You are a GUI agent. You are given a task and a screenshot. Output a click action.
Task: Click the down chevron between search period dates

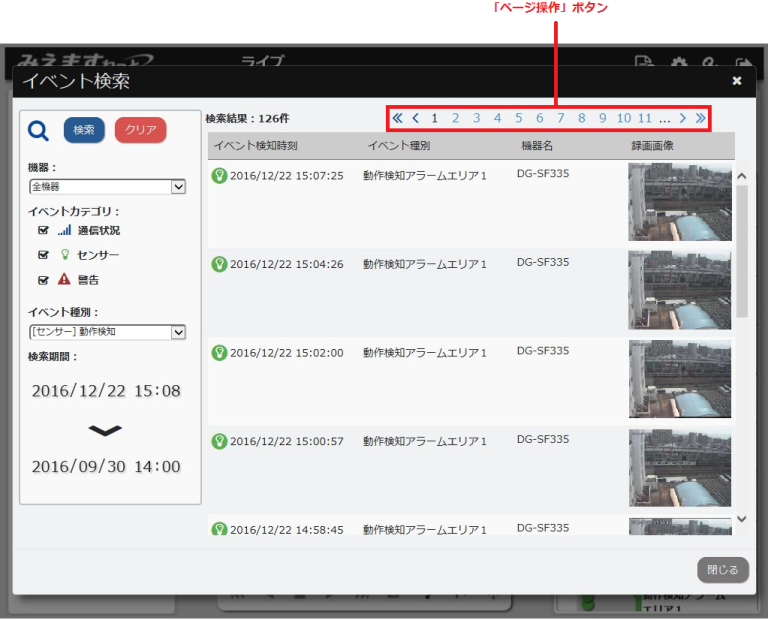click(105, 430)
